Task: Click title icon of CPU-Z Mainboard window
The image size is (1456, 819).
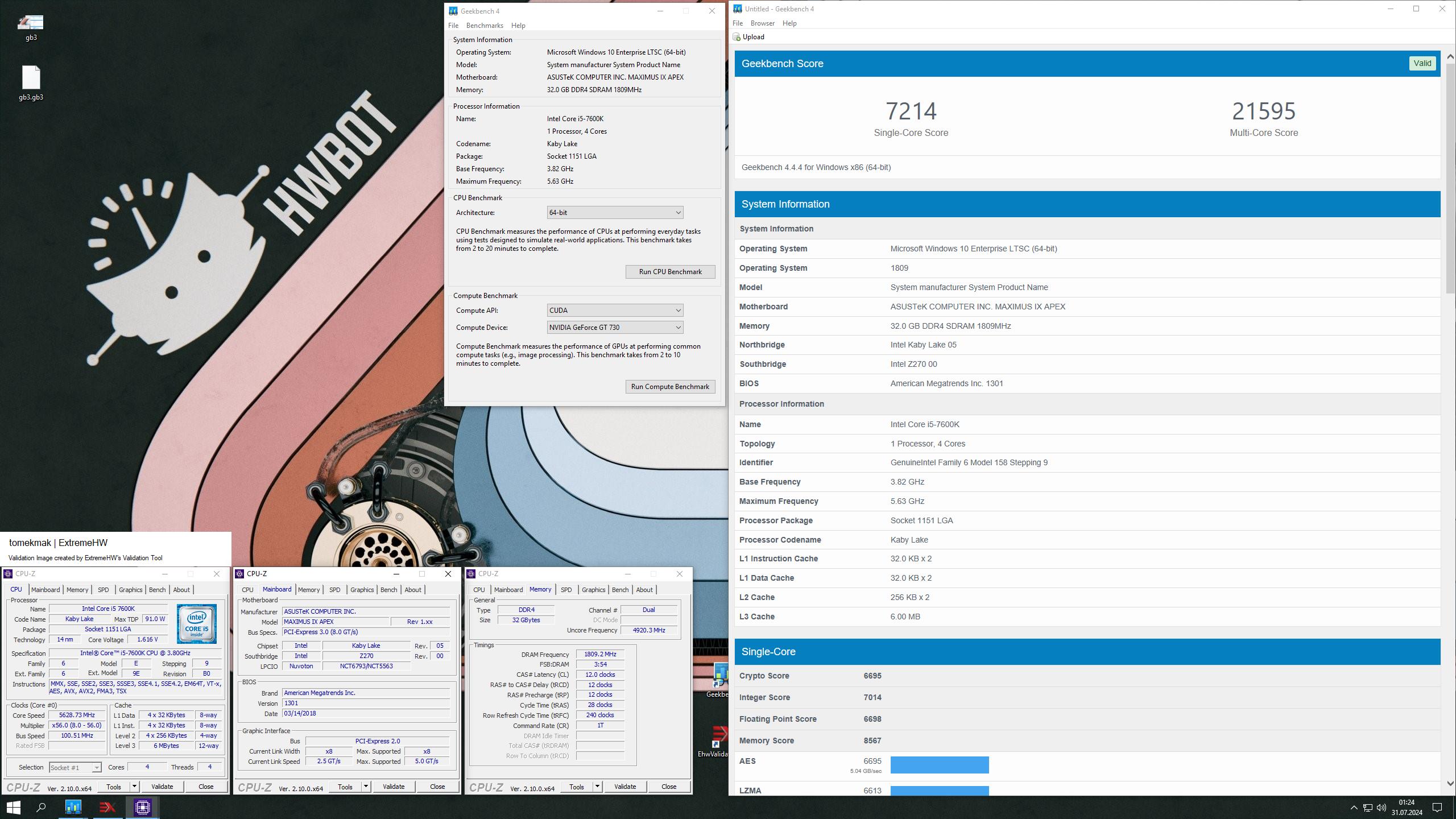Action: pyautogui.click(x=239, y=574)
